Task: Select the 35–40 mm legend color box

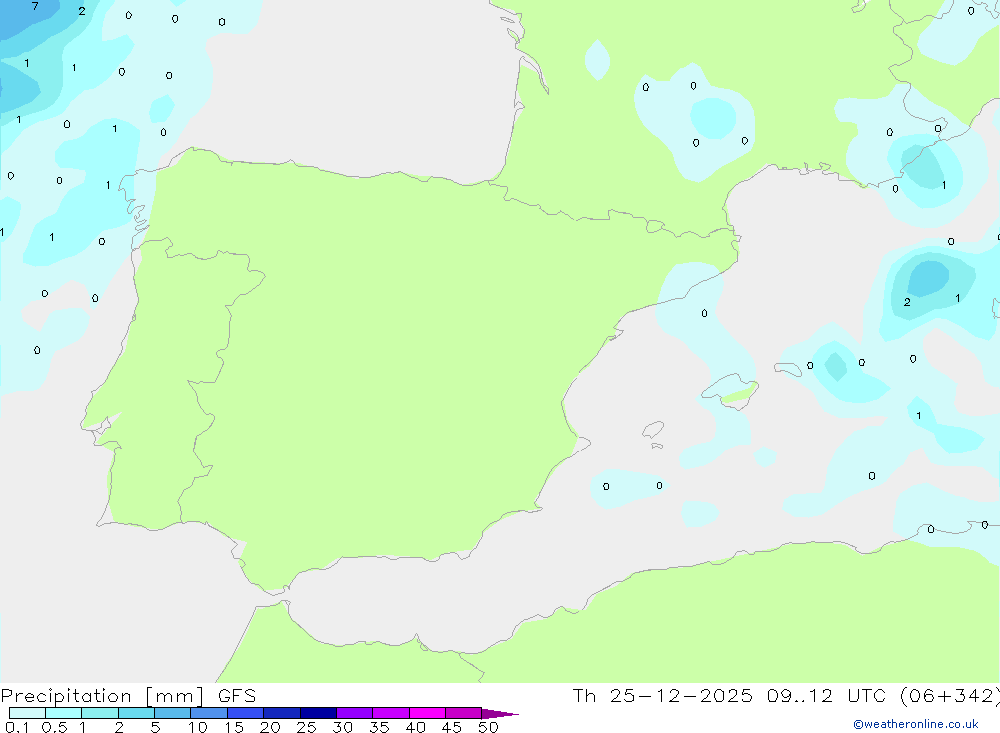Action: click(x=391, y=713)
